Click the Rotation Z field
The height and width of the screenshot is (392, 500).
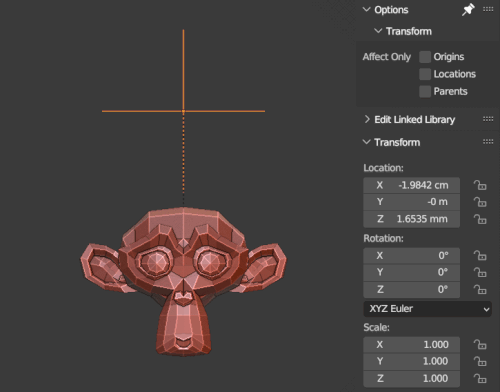click(412, 289)
